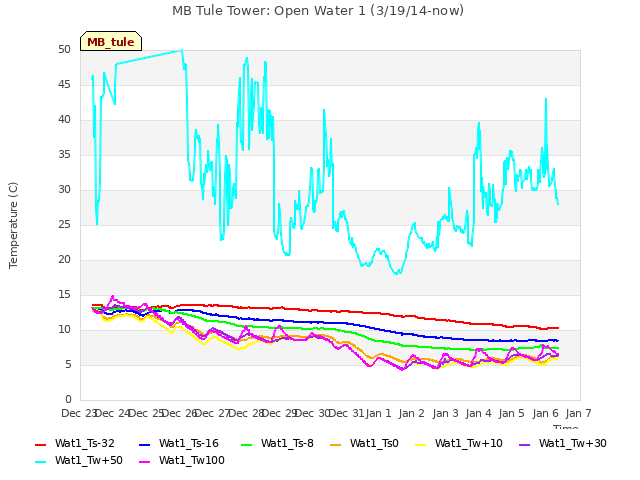Click the green Wat1_Ts-8 legend swatch

[x=247, y=444]
